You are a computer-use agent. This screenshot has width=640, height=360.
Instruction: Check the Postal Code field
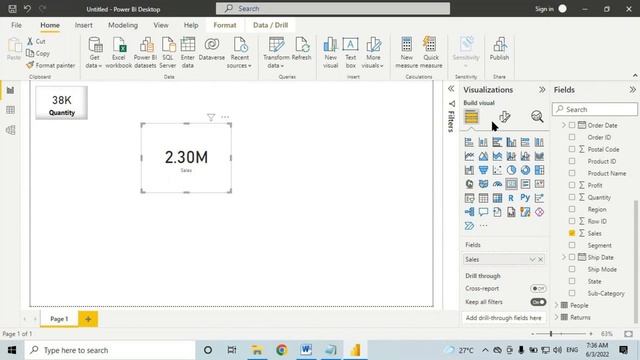point(572,149)
